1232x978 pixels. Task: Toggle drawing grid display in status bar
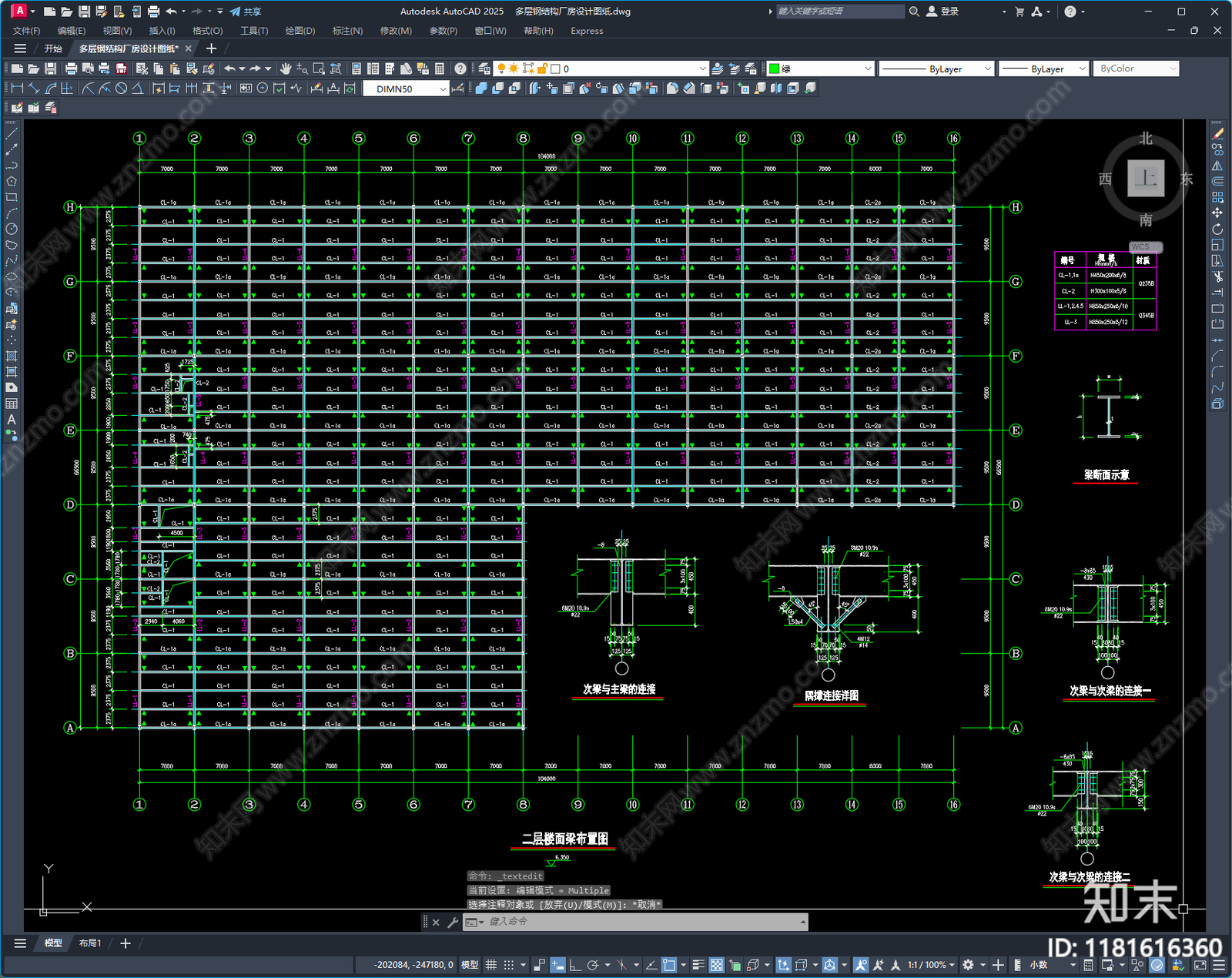(x=490, y=965)
